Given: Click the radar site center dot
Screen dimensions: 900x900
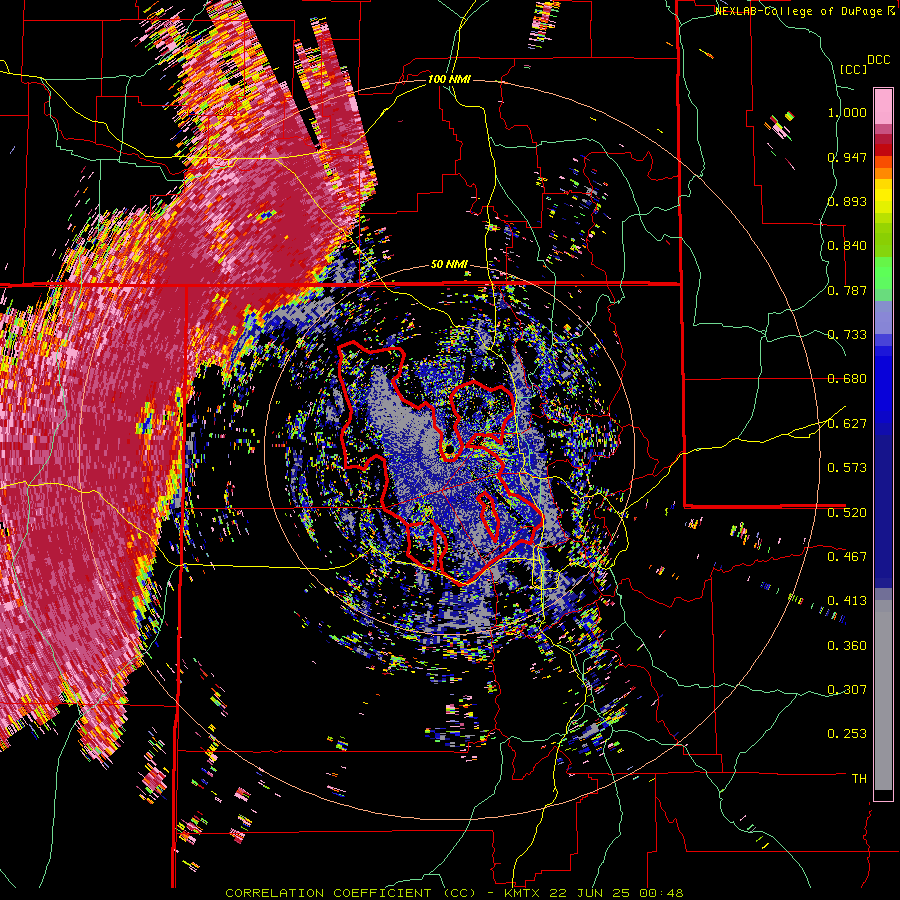Looking at the screenshot, I should pyautogui.click(x=449, y=448).
